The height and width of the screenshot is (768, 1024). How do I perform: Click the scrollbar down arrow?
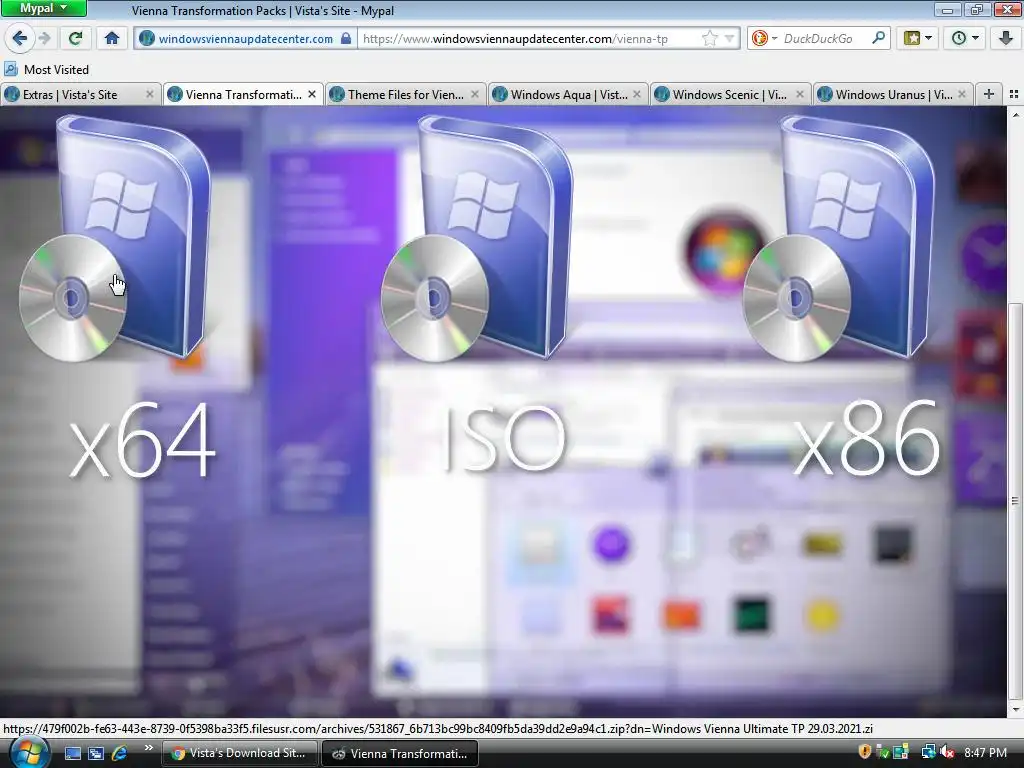[x=1015, y=709]
